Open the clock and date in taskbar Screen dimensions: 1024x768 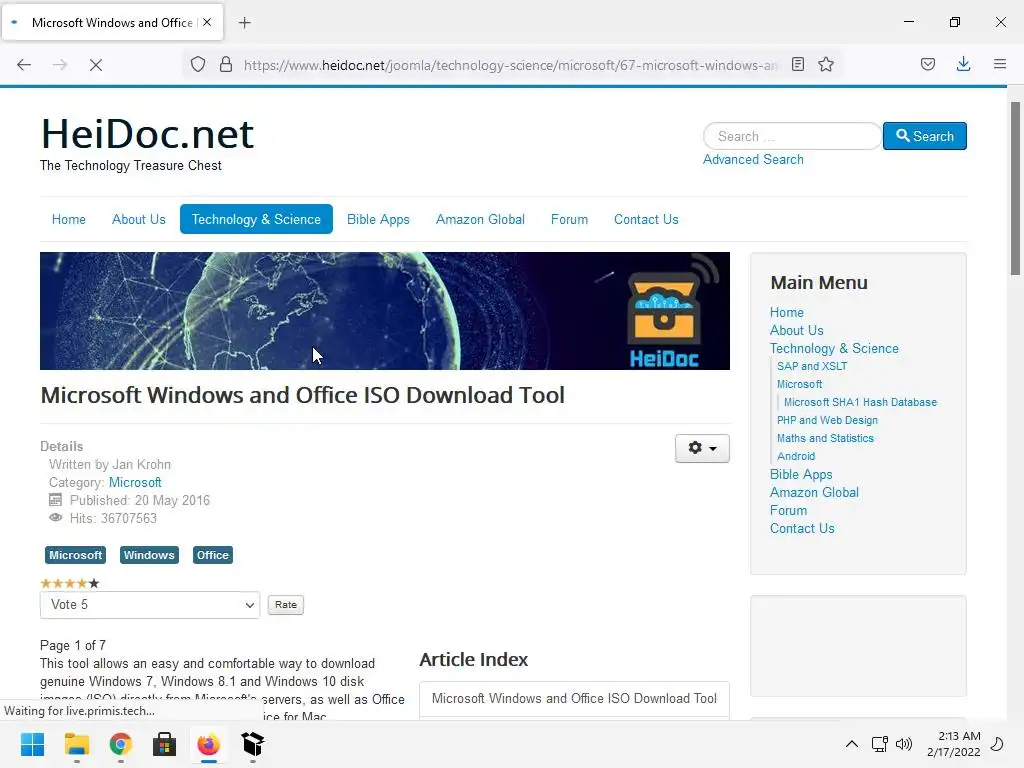point(953,744)
